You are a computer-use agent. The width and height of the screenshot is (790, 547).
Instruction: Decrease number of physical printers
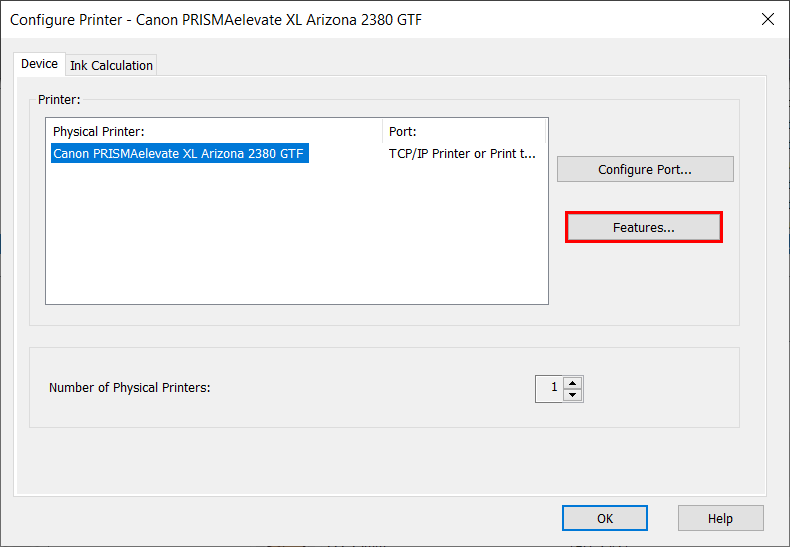pos(572,395)
